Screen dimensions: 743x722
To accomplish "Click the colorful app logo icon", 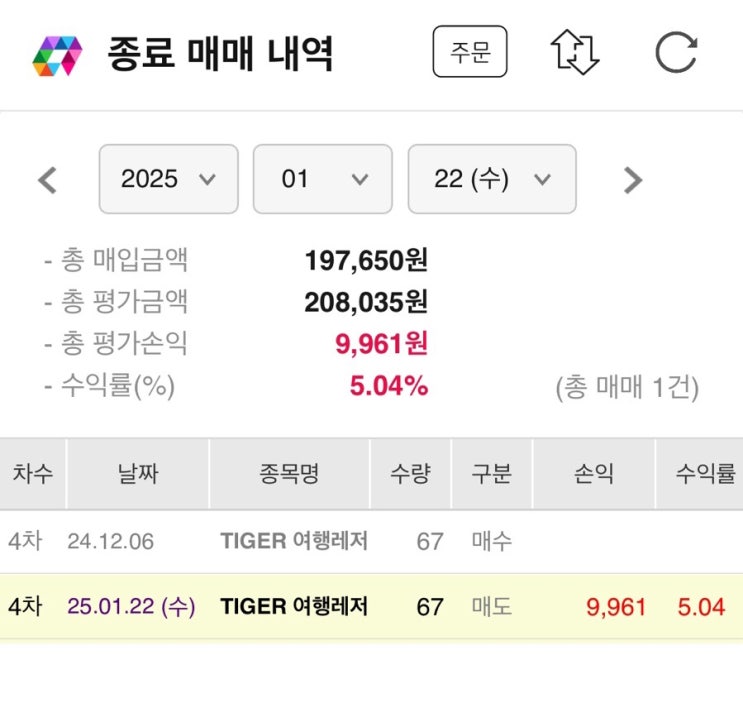I will (x=56, y=55).
